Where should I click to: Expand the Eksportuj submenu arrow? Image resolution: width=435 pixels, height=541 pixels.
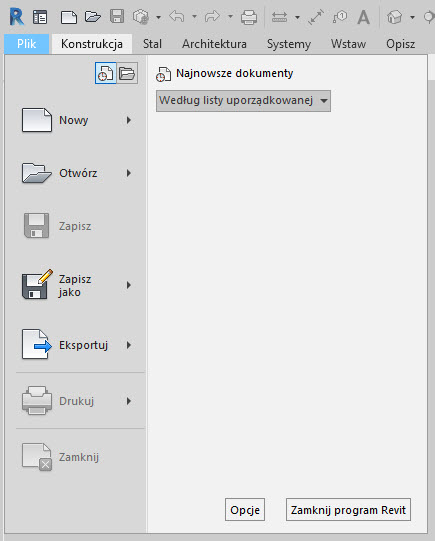pos(129,345)
